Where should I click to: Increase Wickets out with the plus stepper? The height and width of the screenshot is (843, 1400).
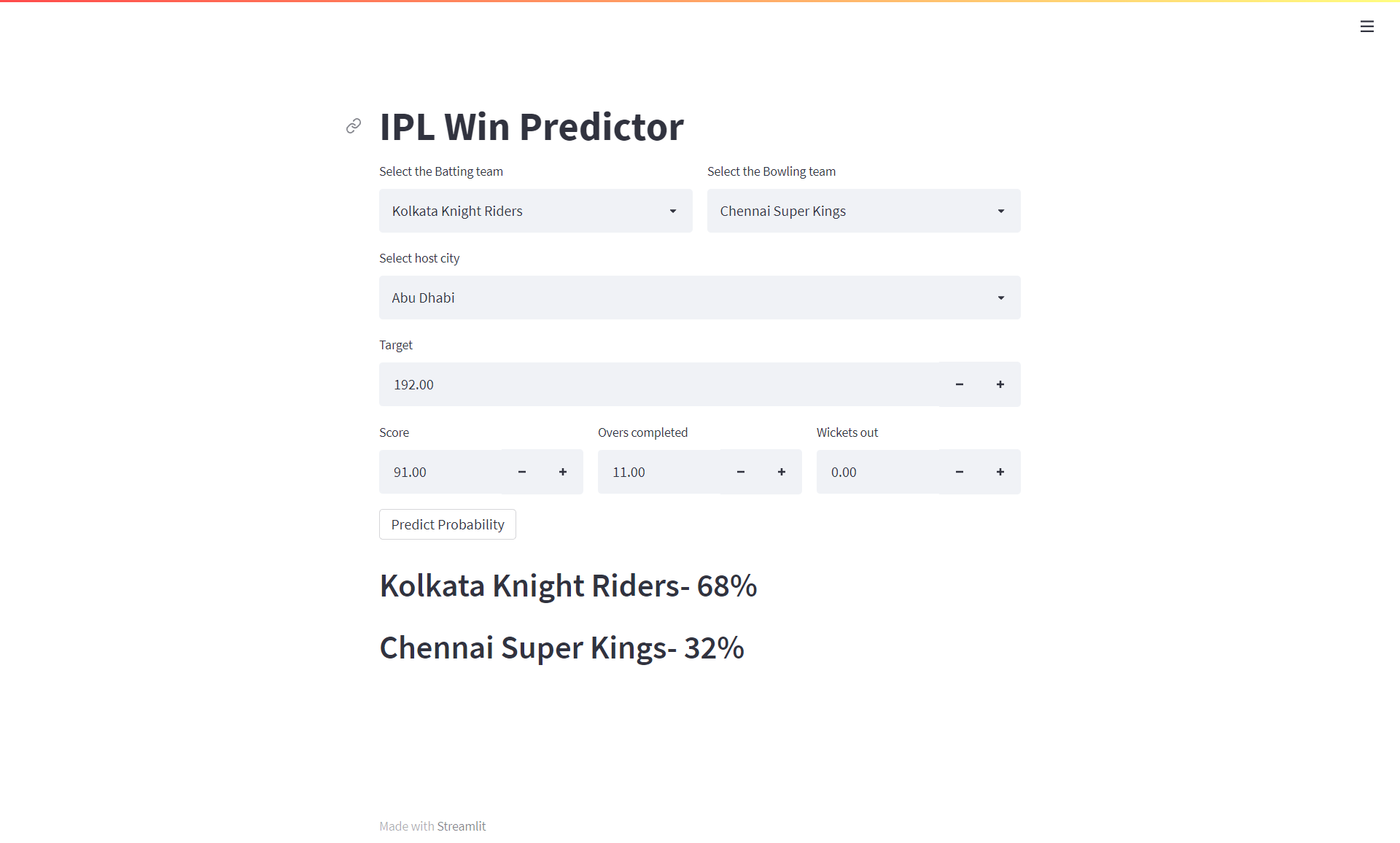tap(1000, 472)
